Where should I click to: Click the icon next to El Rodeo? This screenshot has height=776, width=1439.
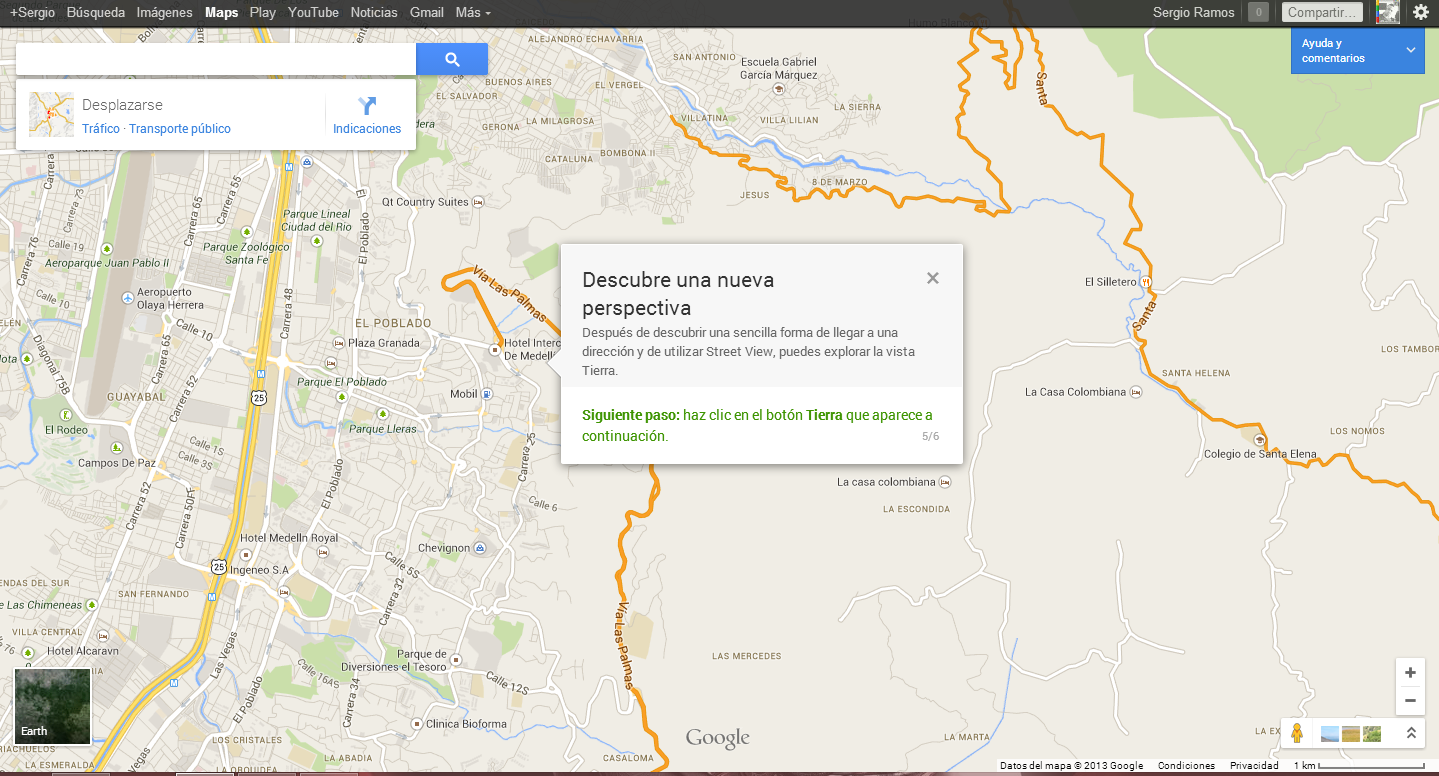[x=64, y=414]
